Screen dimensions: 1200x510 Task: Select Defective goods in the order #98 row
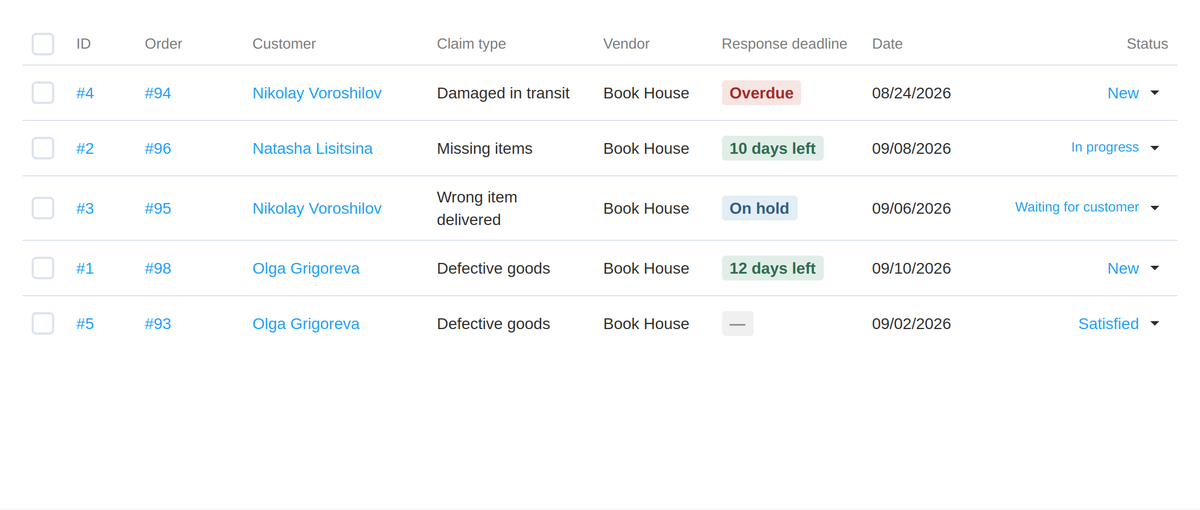pyautogui.click(x=493, y=268)
